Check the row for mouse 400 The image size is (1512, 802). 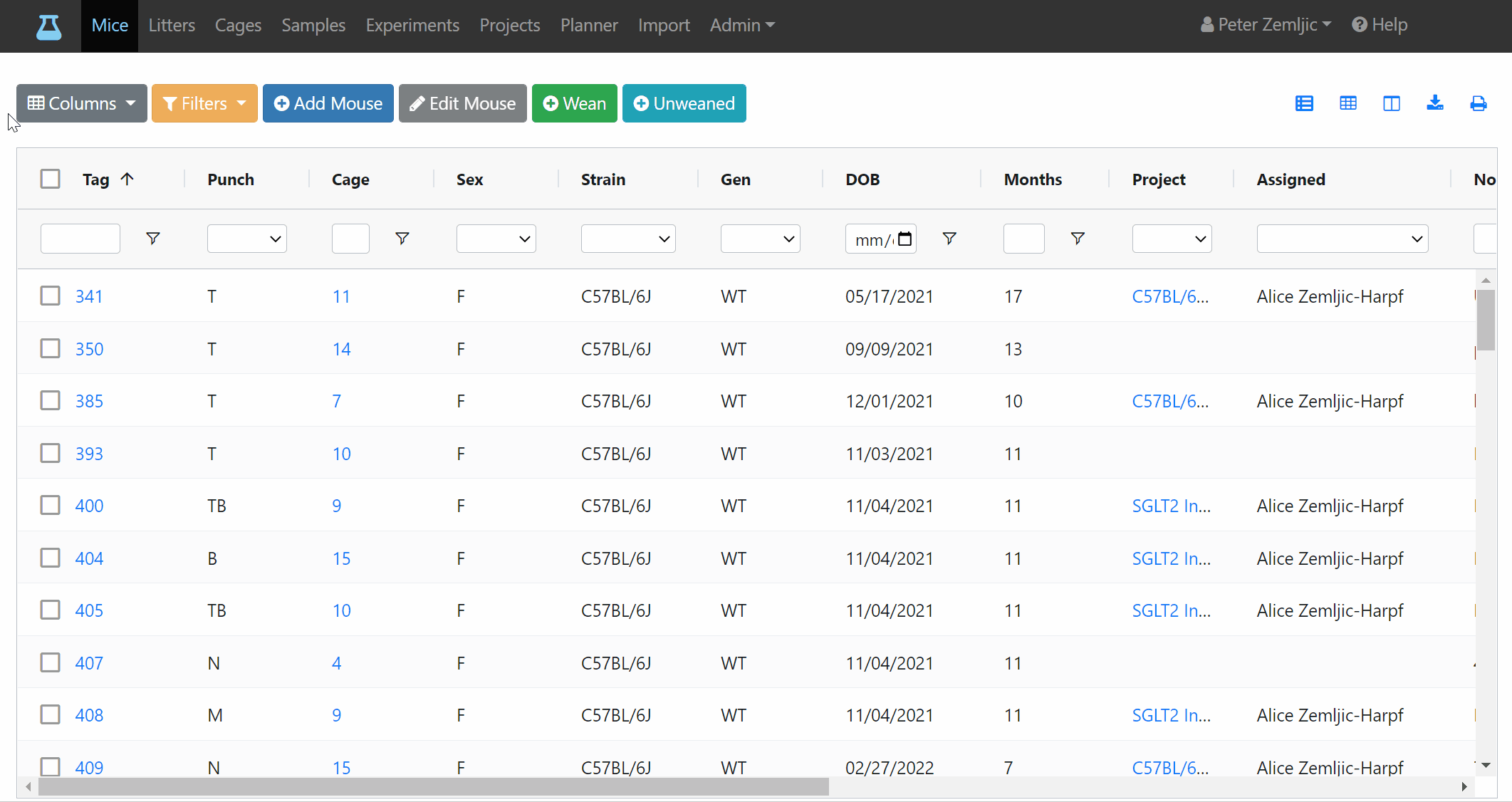(x=50, y=505)
